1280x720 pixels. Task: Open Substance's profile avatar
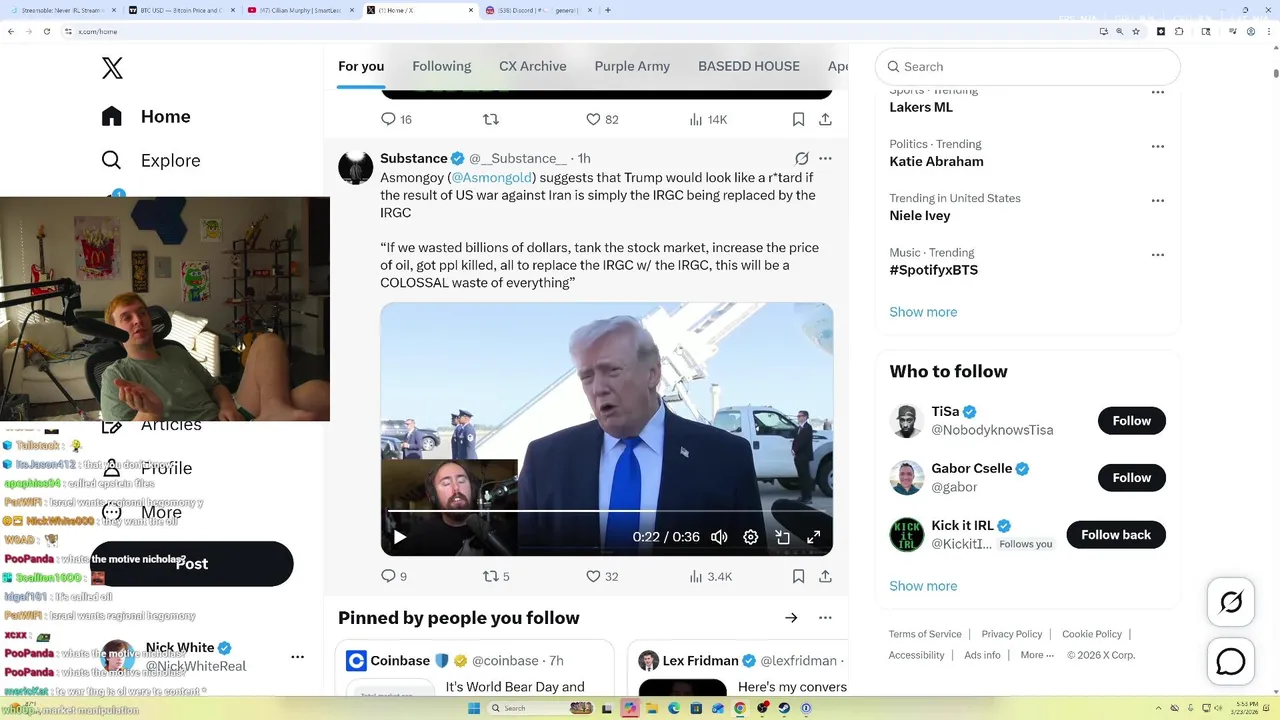[355, 167]
